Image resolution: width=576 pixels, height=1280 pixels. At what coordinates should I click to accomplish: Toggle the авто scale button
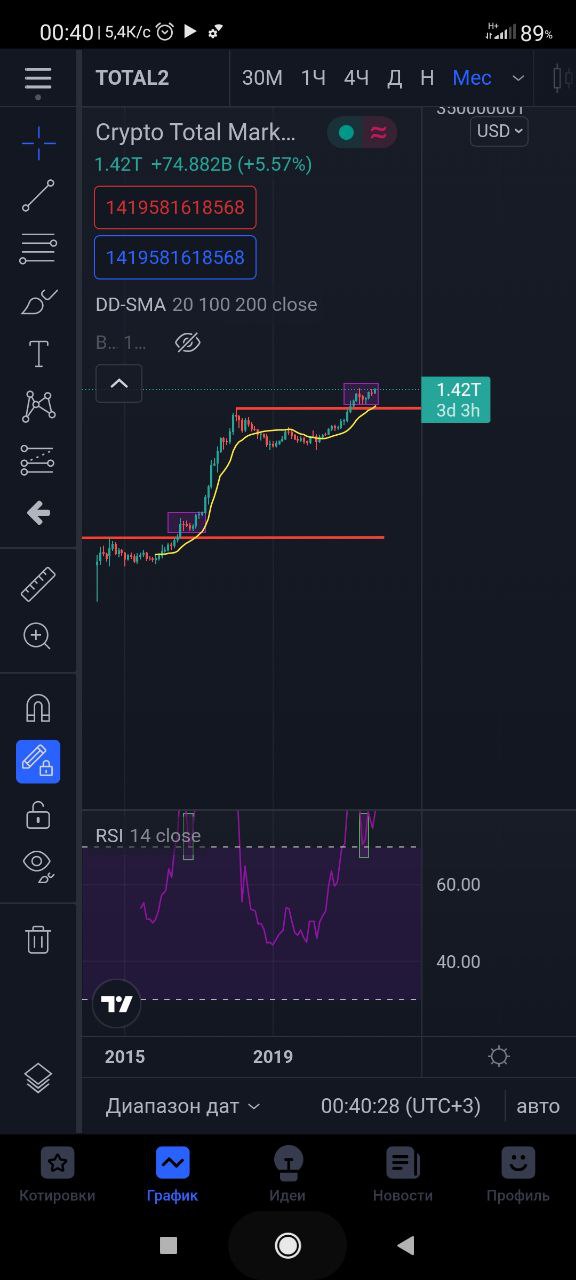(538, 1106)
